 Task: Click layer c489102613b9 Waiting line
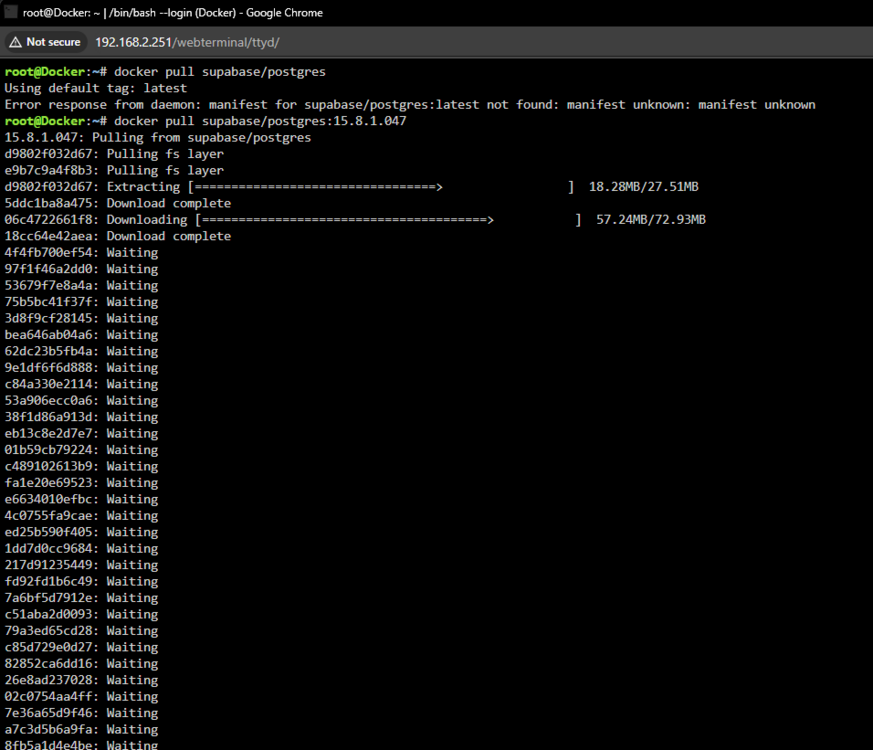tap(81, 467)
